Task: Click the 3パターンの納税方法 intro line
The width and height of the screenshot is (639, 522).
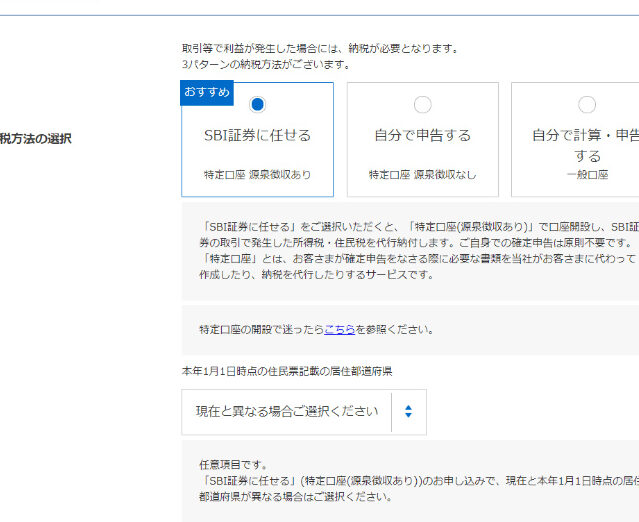Action: click(265, 64)
